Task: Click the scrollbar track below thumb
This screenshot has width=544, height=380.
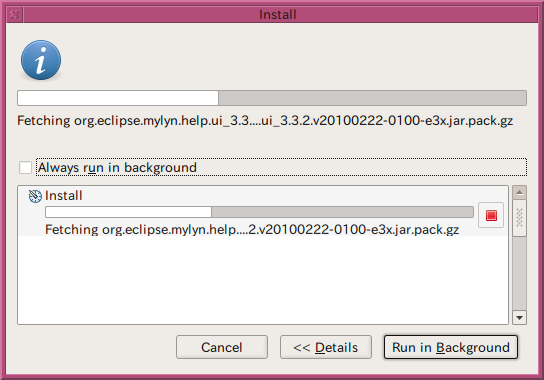Action: 519,273
